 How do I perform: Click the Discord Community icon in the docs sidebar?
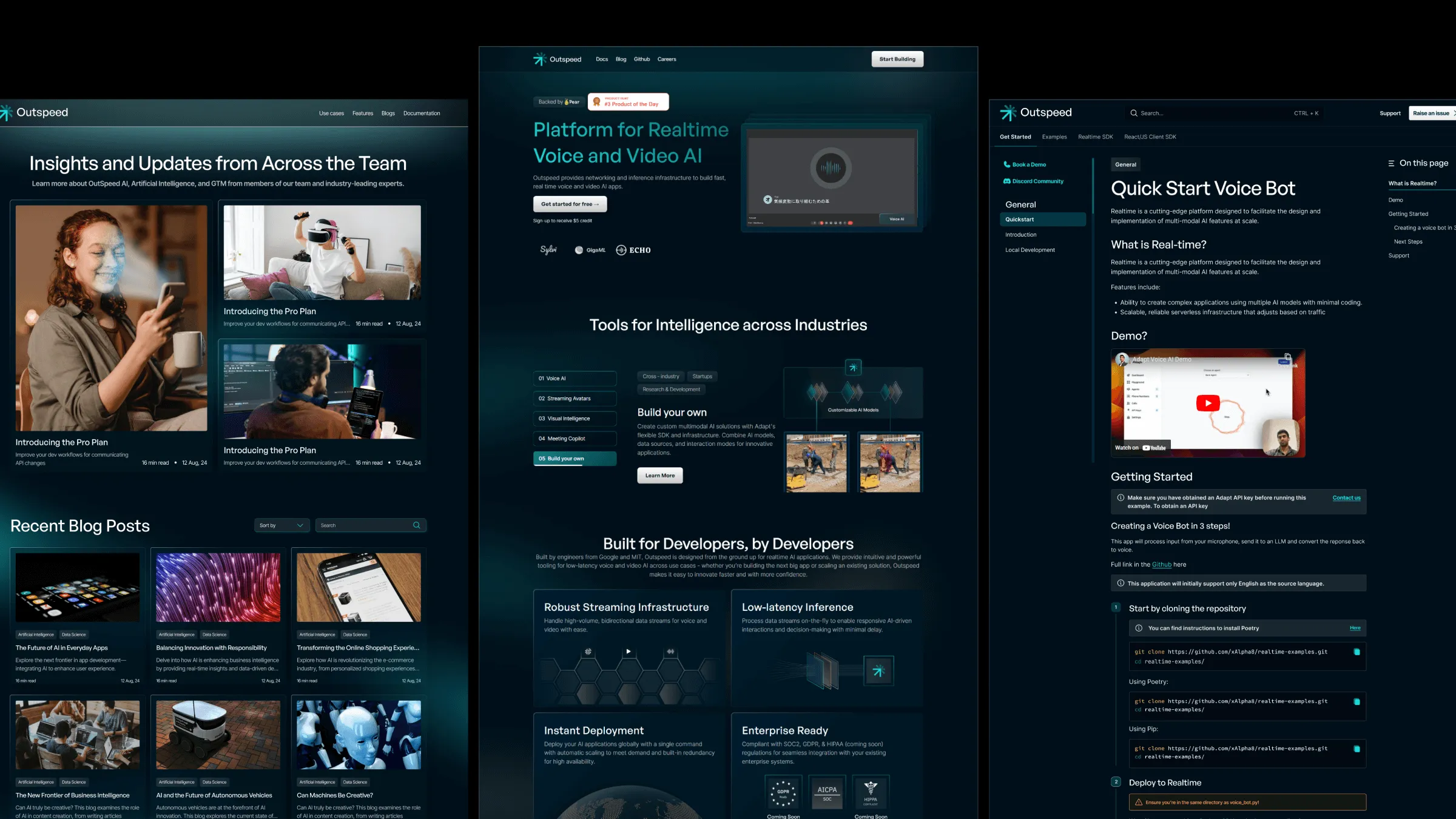pos(1006,181)
